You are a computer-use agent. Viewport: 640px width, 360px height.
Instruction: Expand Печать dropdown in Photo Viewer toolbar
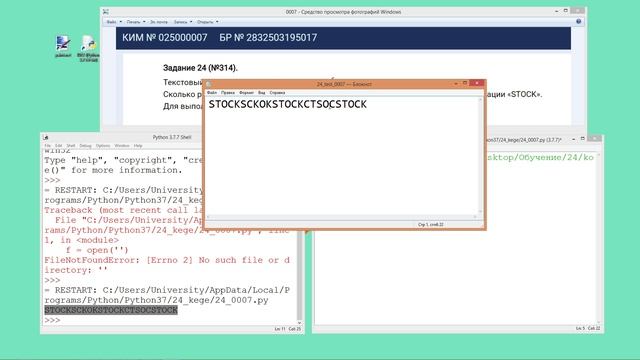136,22
